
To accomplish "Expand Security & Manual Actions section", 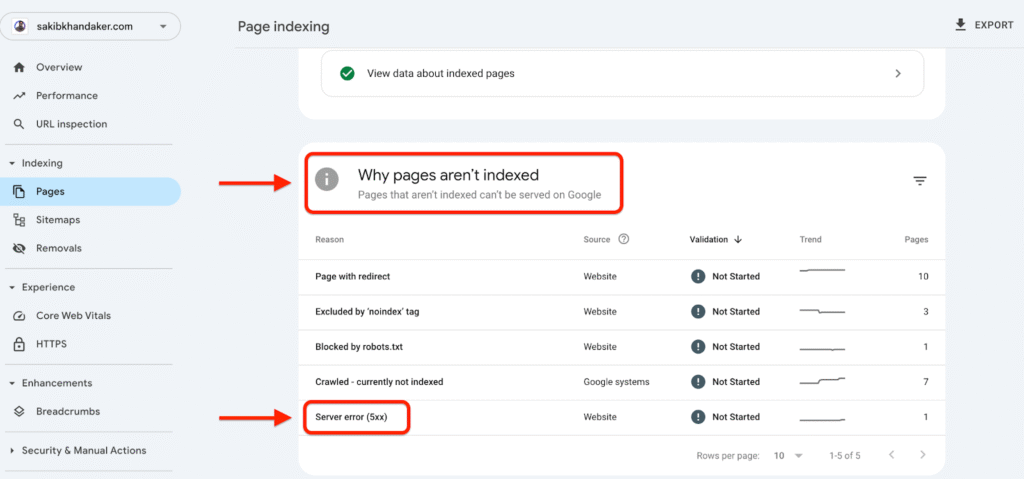I will click(x=12, y=451).
